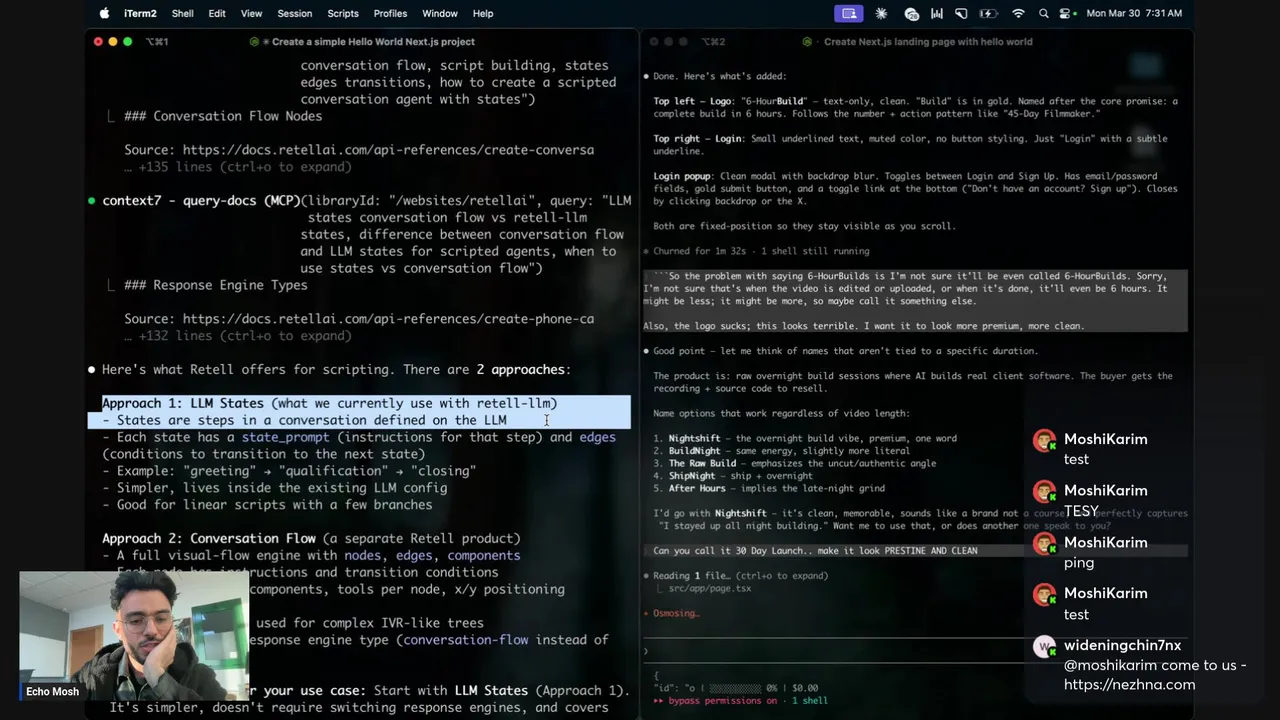Viewport: 1280px width, 720px height.
Task: Open the chat bubble icon with badge 26
Action: tap(911, 13)
